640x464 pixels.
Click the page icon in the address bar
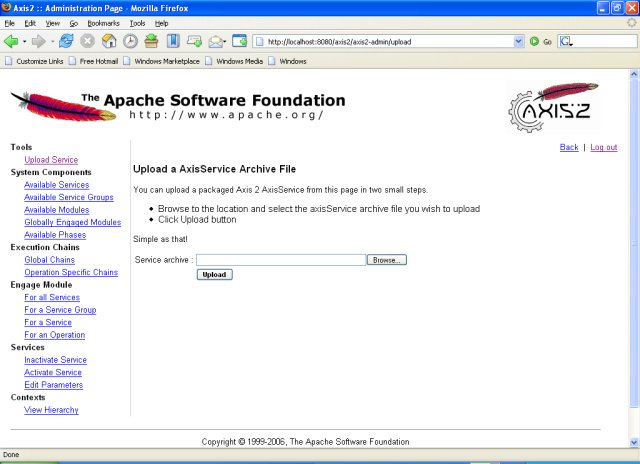pyautogui.click(x=259, y=41)
